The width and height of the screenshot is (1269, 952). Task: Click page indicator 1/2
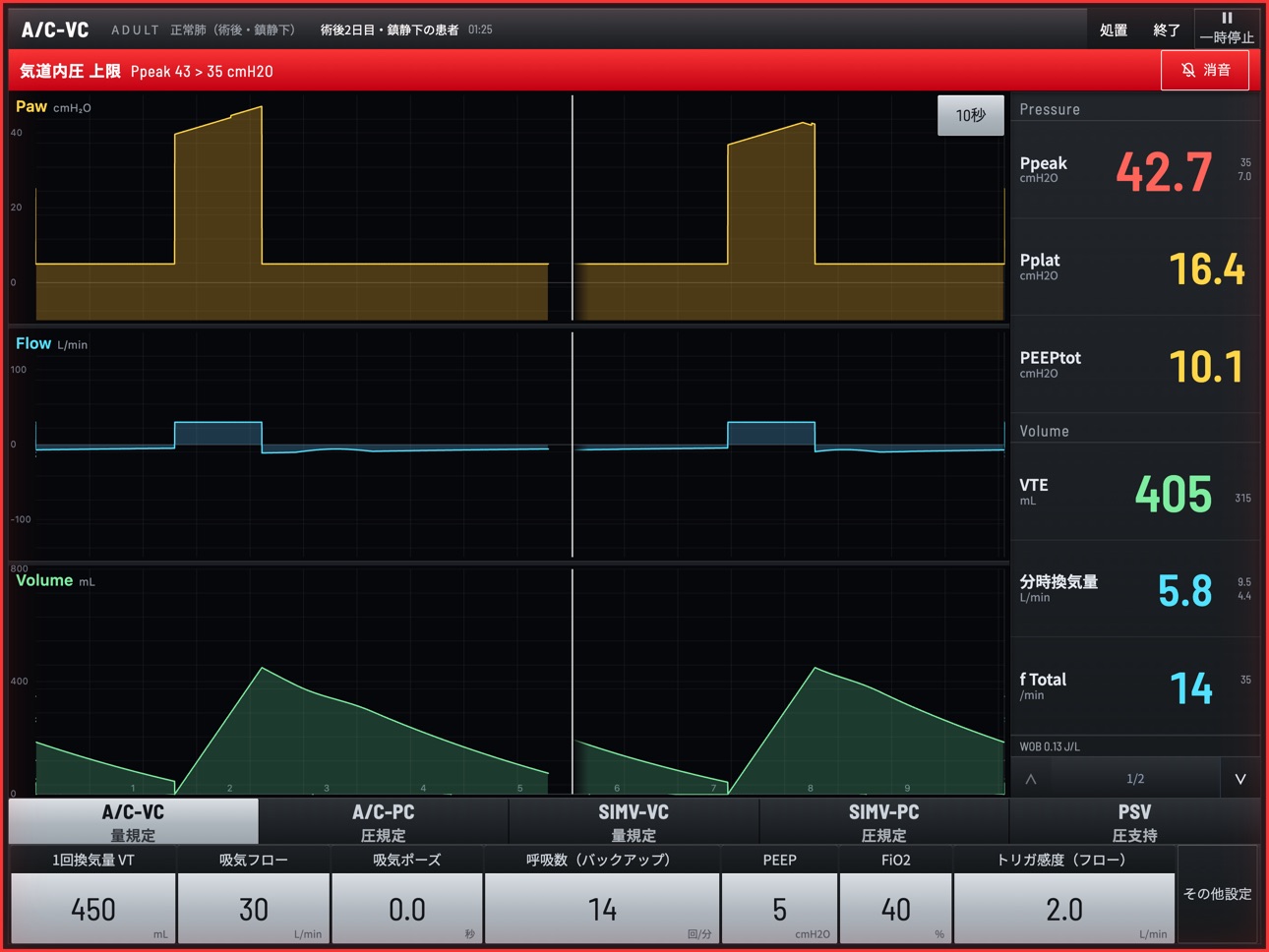coord(1135,779)
